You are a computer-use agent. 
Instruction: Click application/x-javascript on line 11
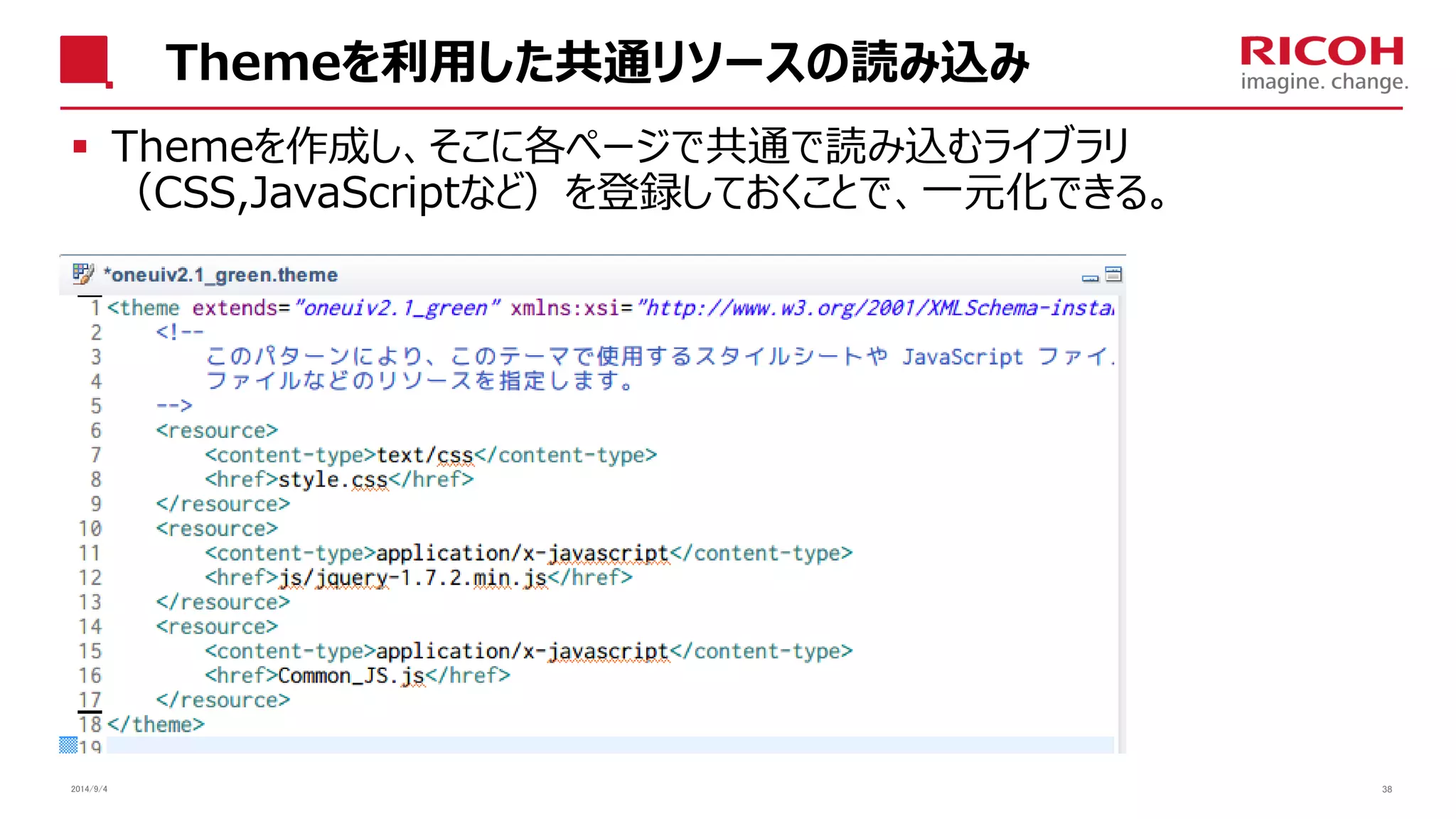coord(523,553)
